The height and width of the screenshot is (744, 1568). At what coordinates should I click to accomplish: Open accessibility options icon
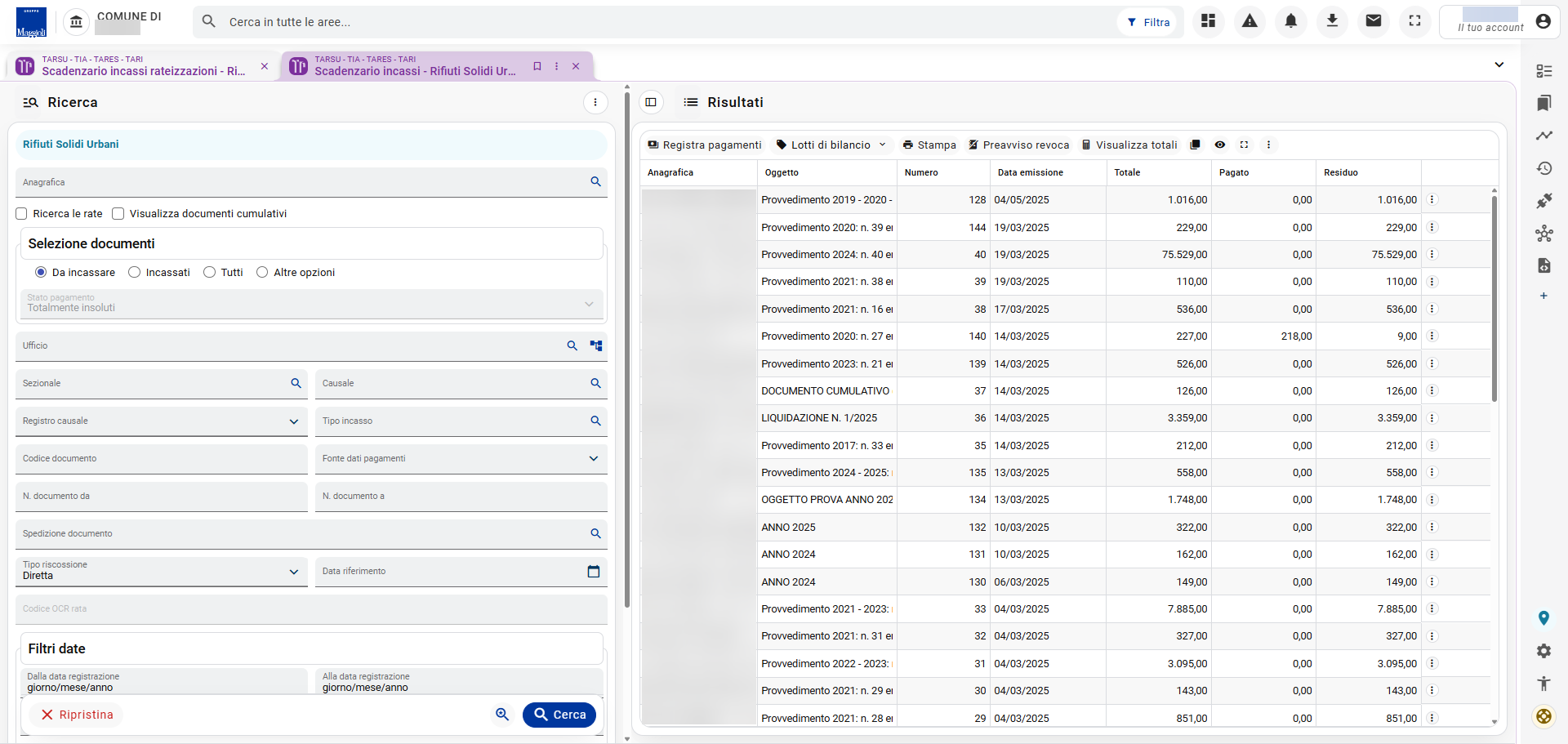pos(1543,684)
